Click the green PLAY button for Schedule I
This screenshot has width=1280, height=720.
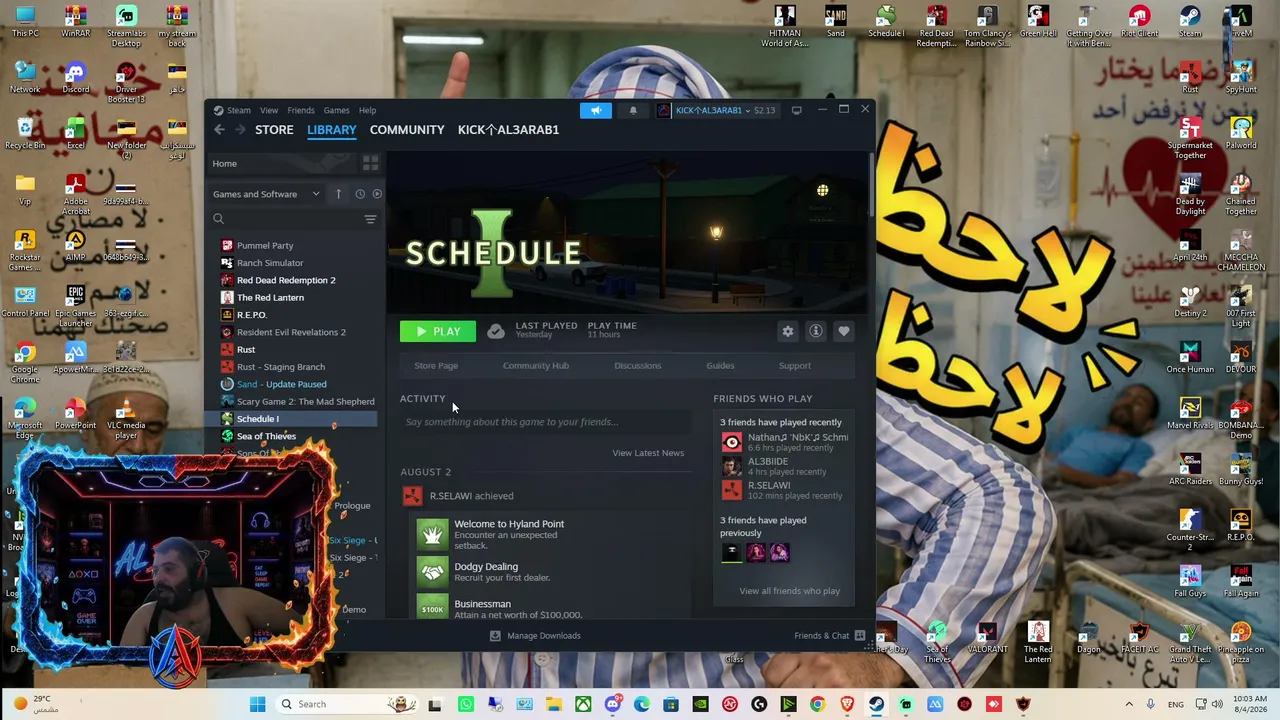438,331
